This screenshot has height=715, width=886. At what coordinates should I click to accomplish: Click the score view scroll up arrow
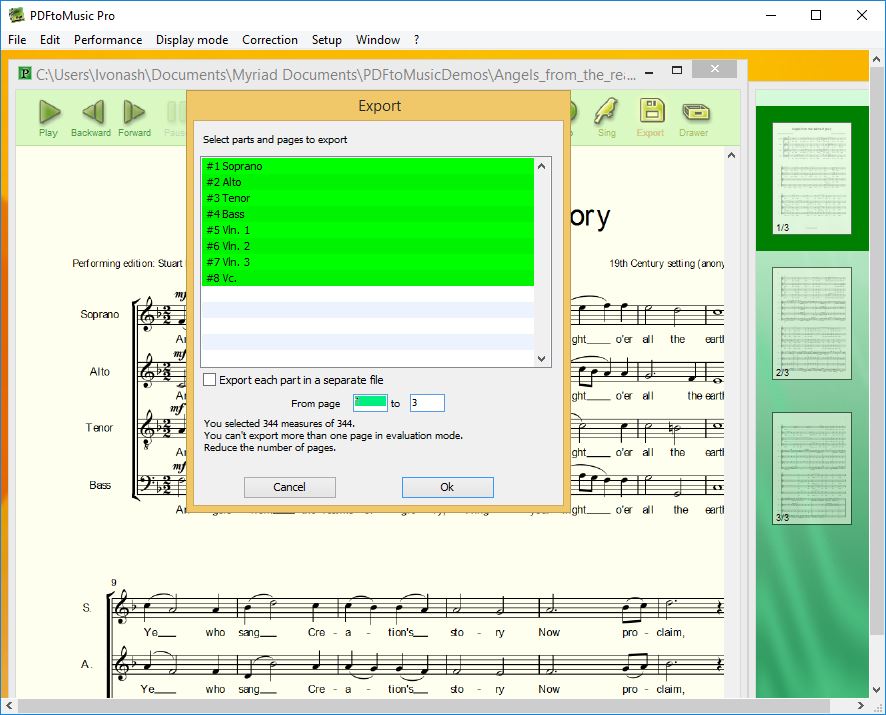(731, 155)
